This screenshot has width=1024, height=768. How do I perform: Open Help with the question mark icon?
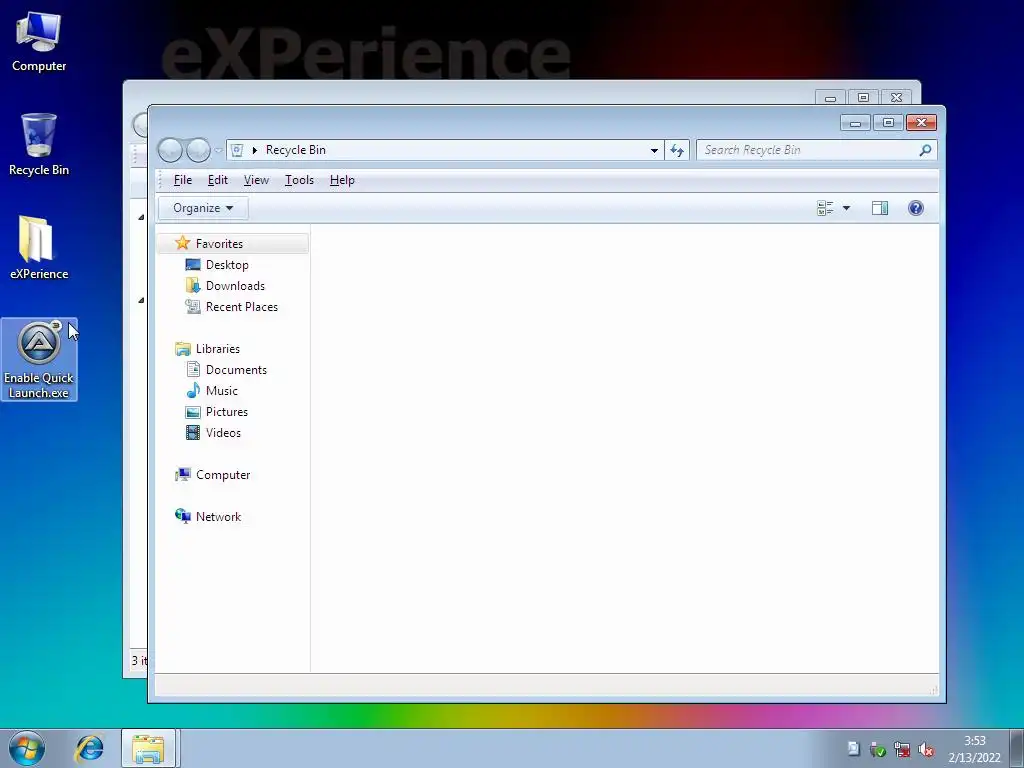[916, 208]
